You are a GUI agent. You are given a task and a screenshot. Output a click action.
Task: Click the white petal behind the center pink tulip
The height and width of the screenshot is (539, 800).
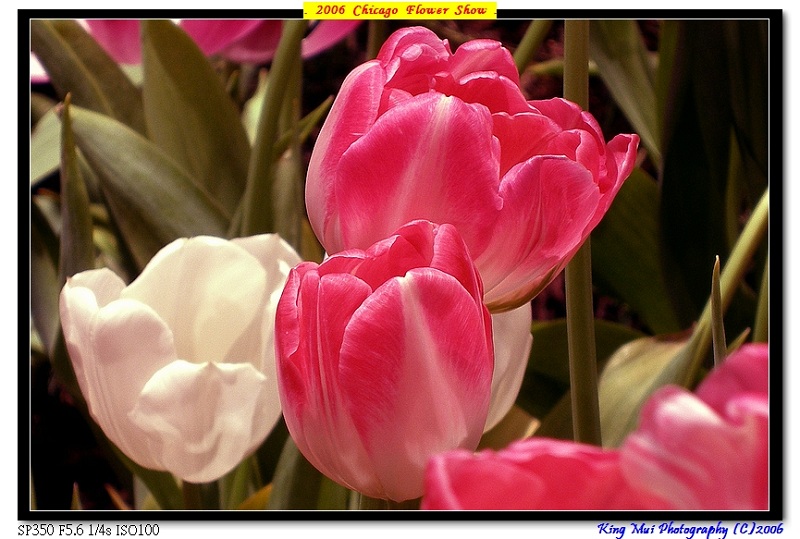click(x=511, y=360)
